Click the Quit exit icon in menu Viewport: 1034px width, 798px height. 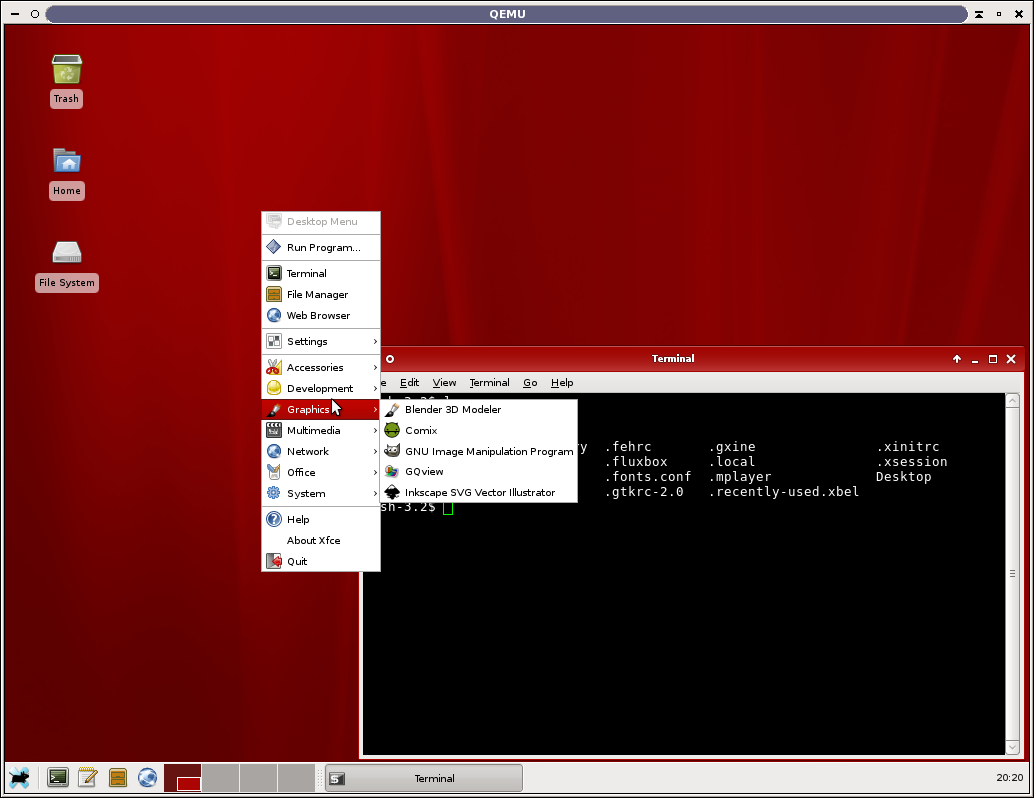(274, 561)
